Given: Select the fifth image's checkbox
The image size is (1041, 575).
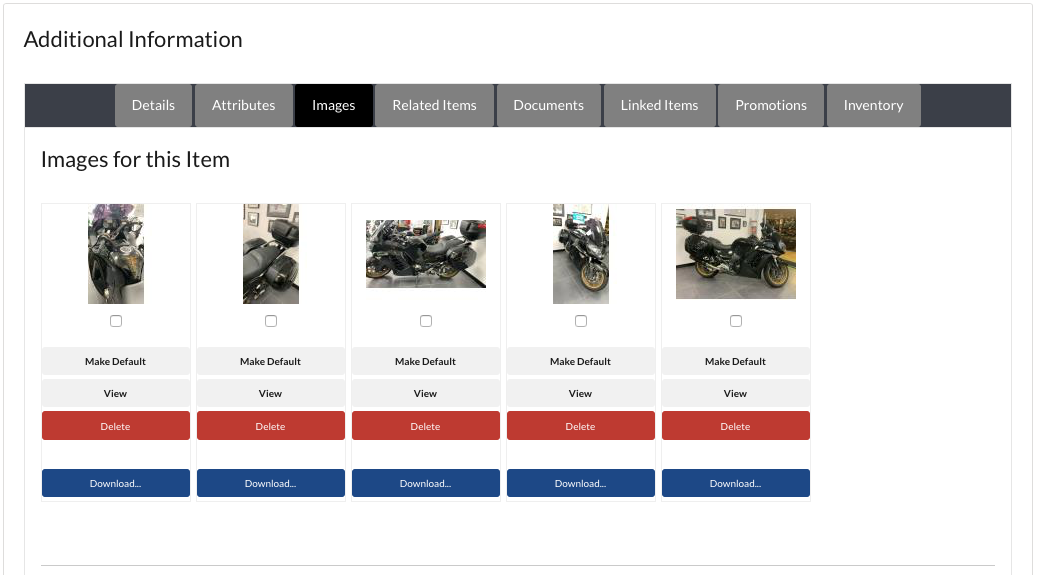Looking at the screenshot, I should 736,321.
